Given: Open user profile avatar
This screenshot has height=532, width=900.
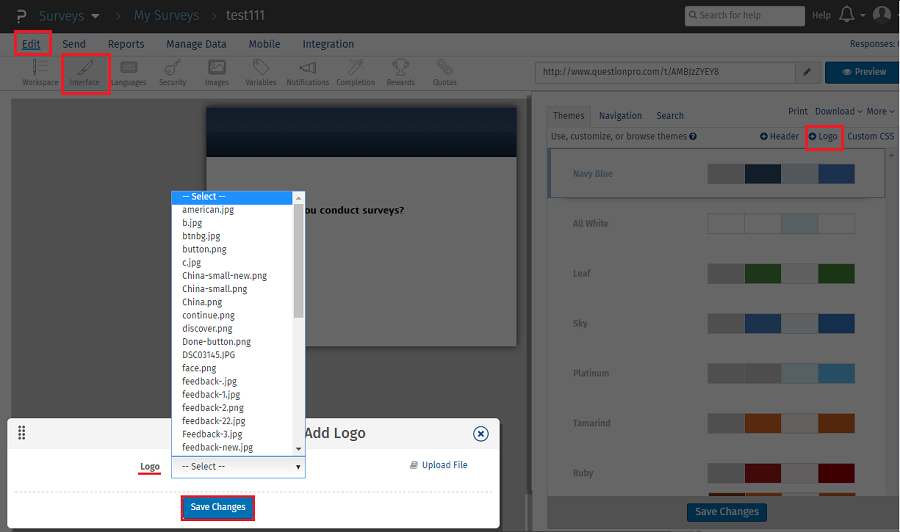Looking at the screenshot, I should [x=882, y=14].
